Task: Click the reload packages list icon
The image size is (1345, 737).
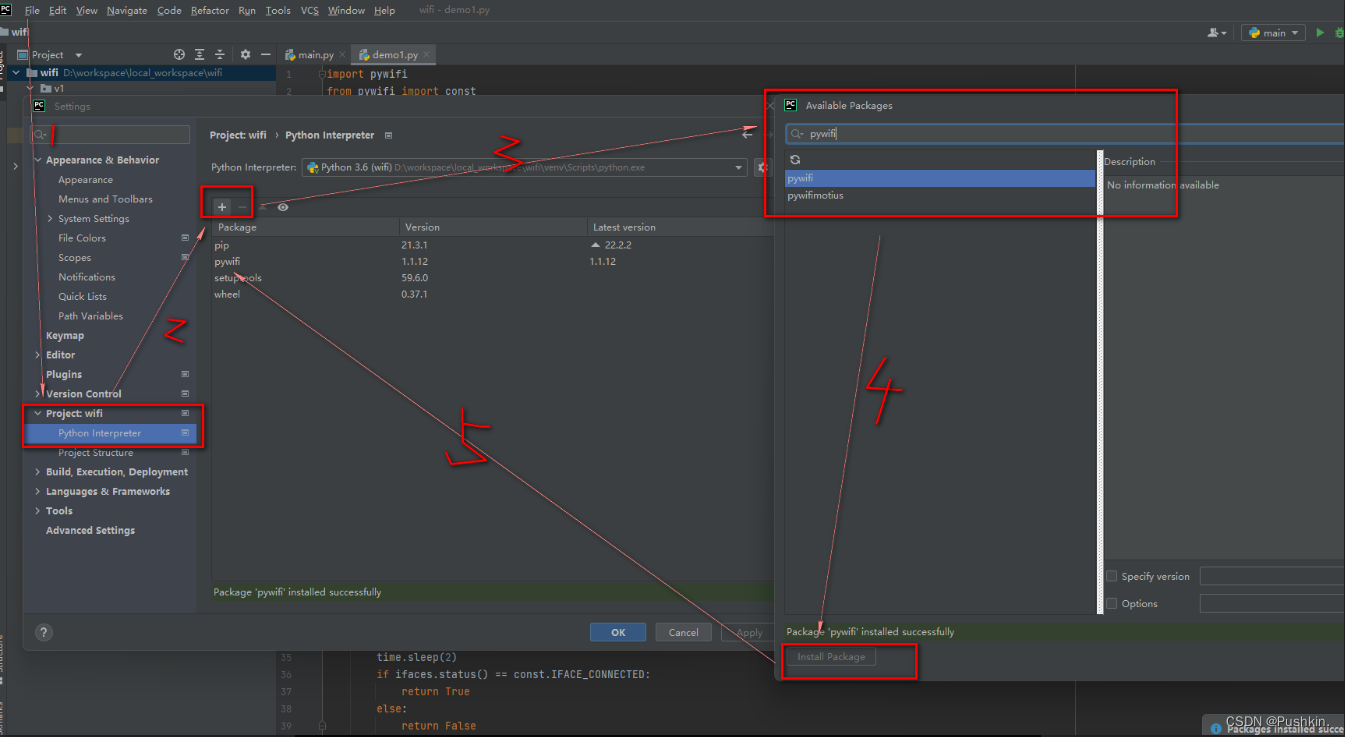Action: point(795,160)
